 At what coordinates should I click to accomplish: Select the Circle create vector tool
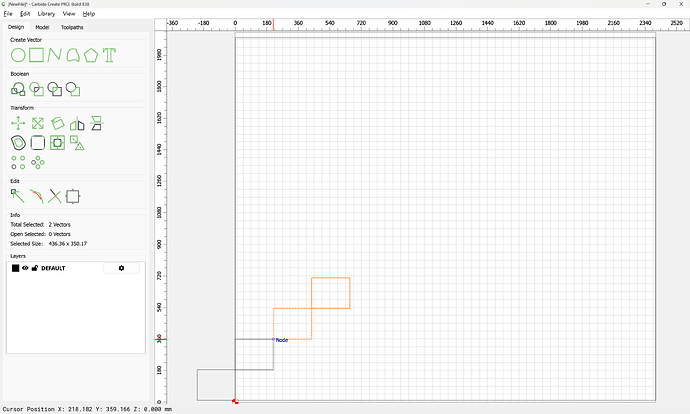pyautogui.click(x=18, y=54)
